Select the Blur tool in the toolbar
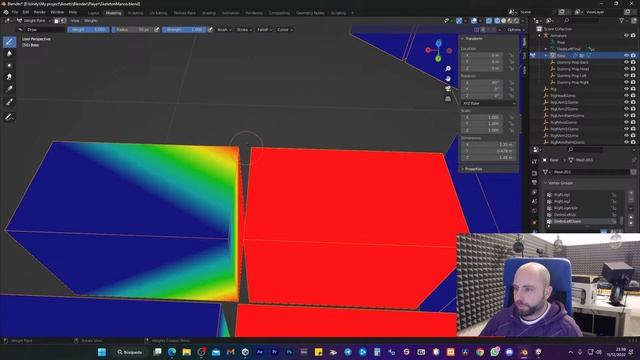The image size is (640, 360). pyautogui.click(x=9, y=53)
